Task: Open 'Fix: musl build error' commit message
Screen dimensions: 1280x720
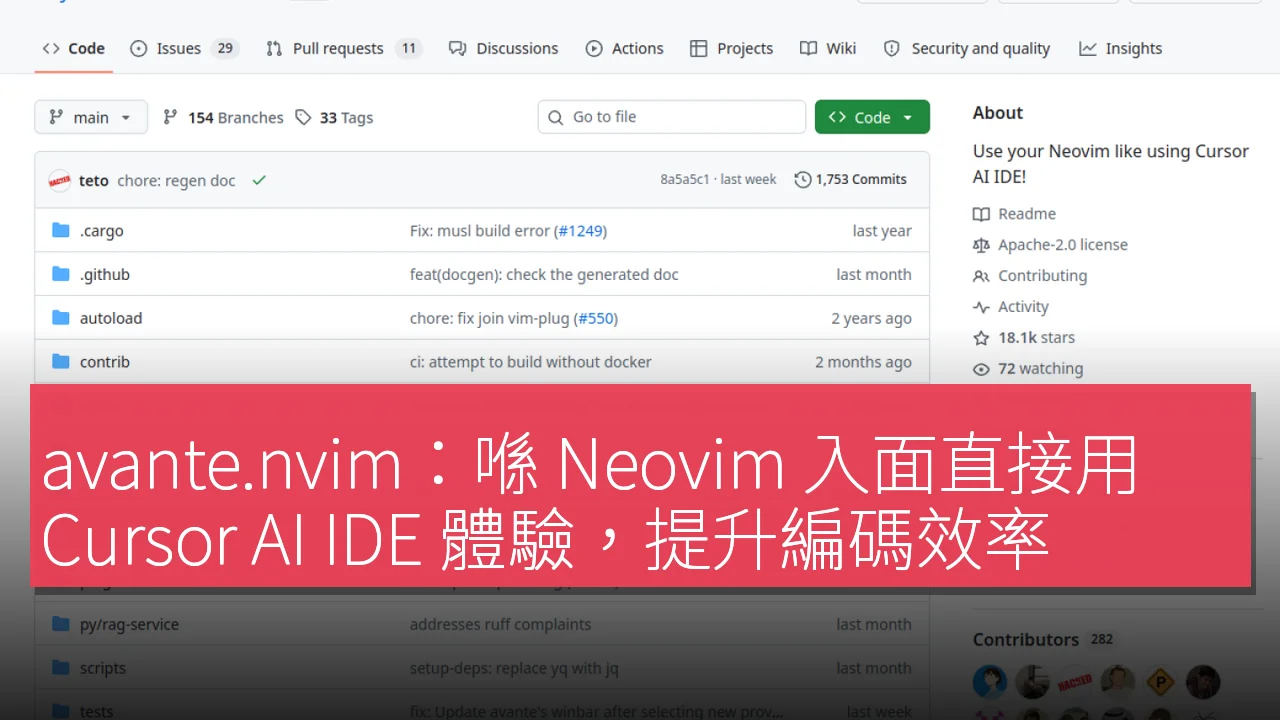Action: click(x=481, y=231)
